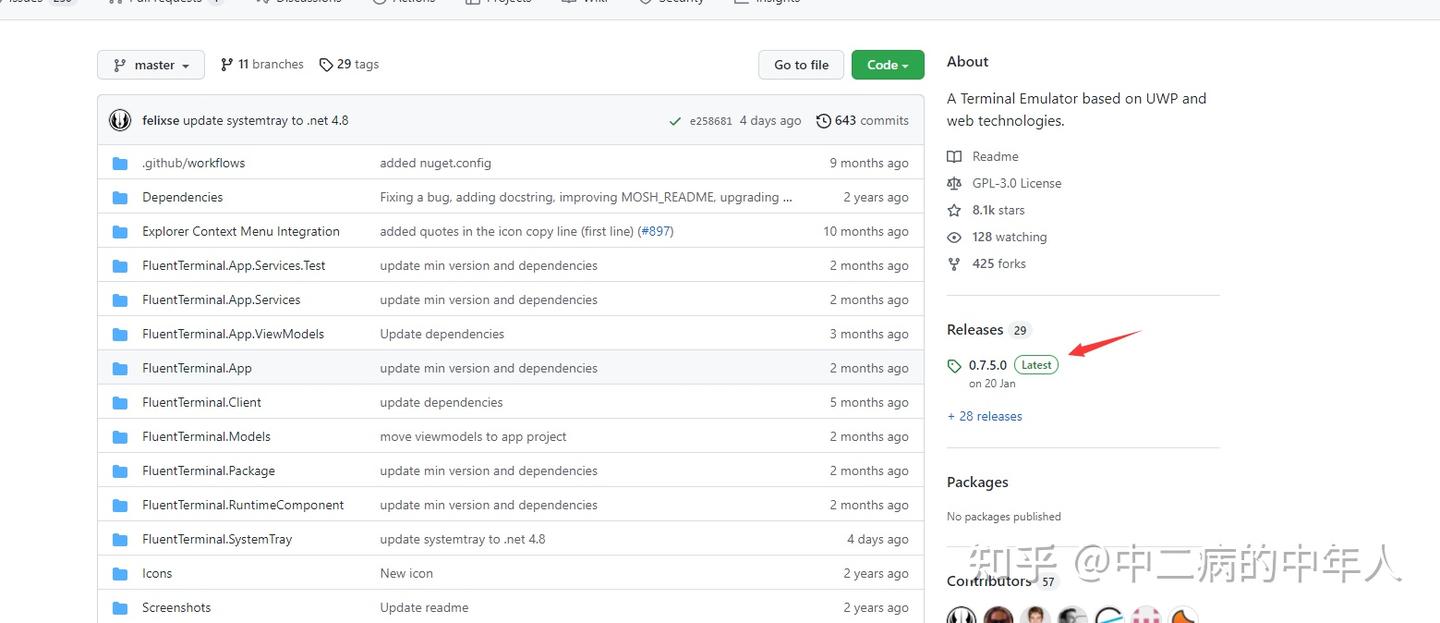Click the tag icon beside 29 tags
Screen dimensions: 1440x623
[x=326, y=65]
